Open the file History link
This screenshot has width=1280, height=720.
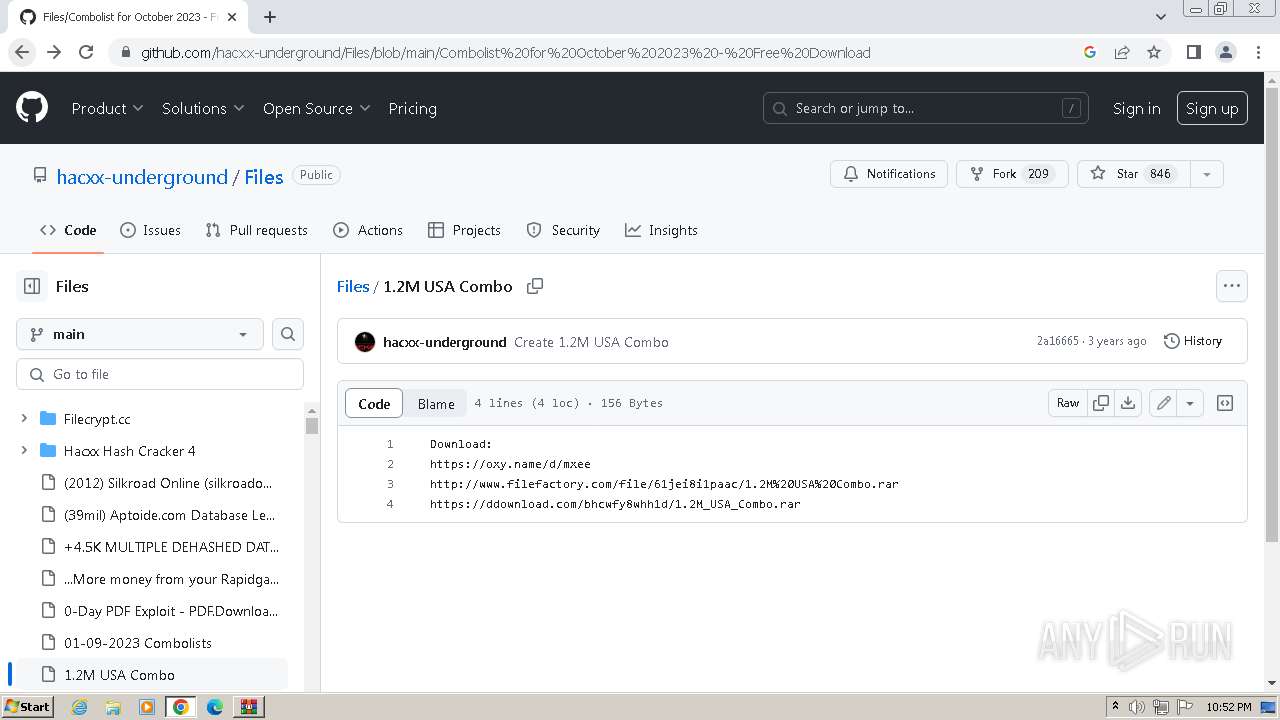point(1193,341)
